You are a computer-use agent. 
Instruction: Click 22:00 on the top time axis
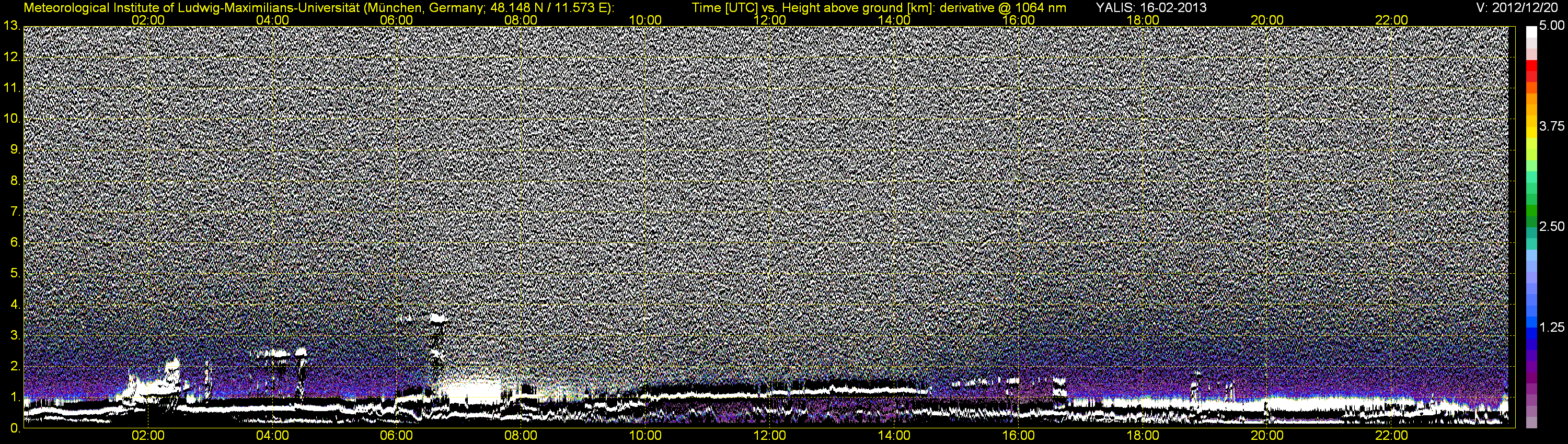pyautogui.click(x=1391, y=20)
